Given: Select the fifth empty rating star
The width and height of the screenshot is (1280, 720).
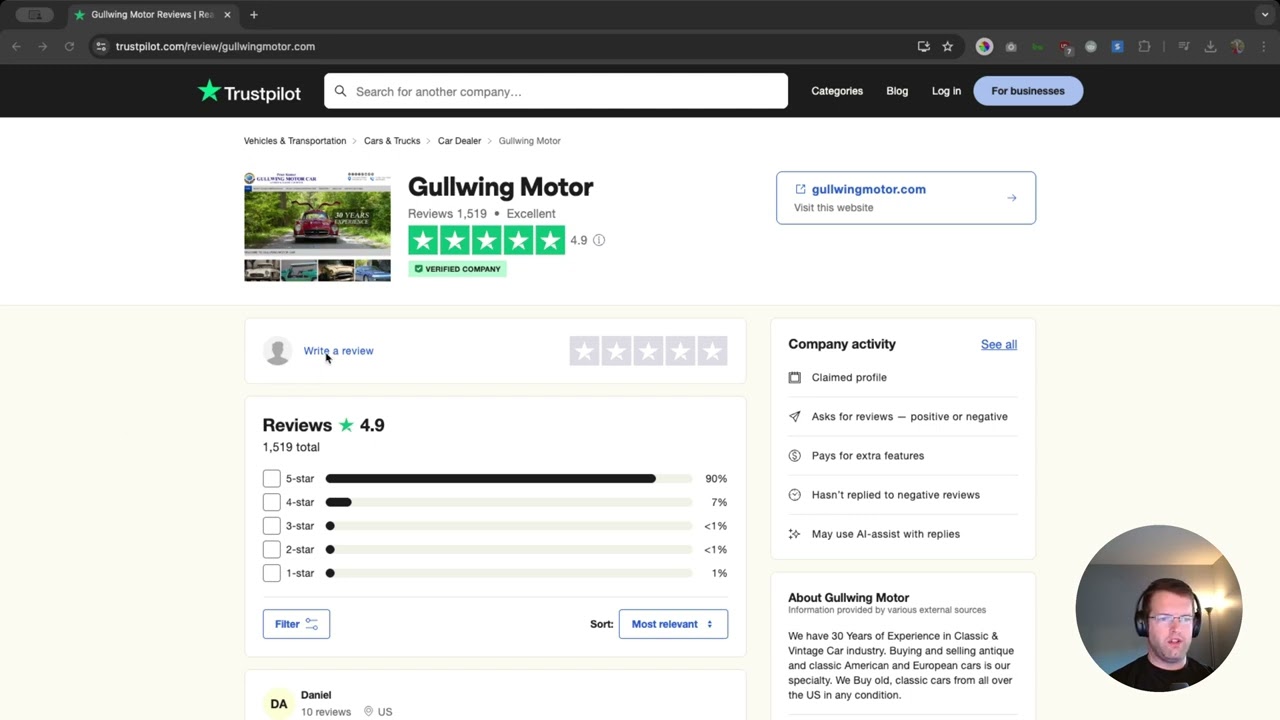Looking at the screenshot, I should pyautogui.click(x=712, y=351).
